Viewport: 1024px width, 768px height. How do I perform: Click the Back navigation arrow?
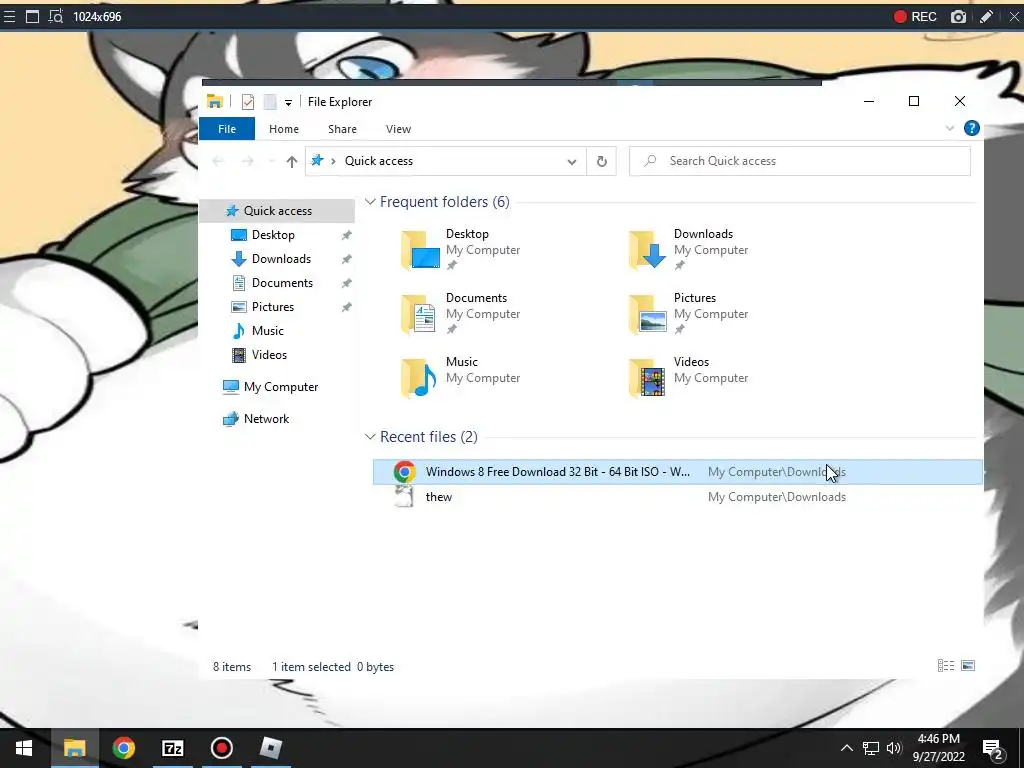coord(218,161)
